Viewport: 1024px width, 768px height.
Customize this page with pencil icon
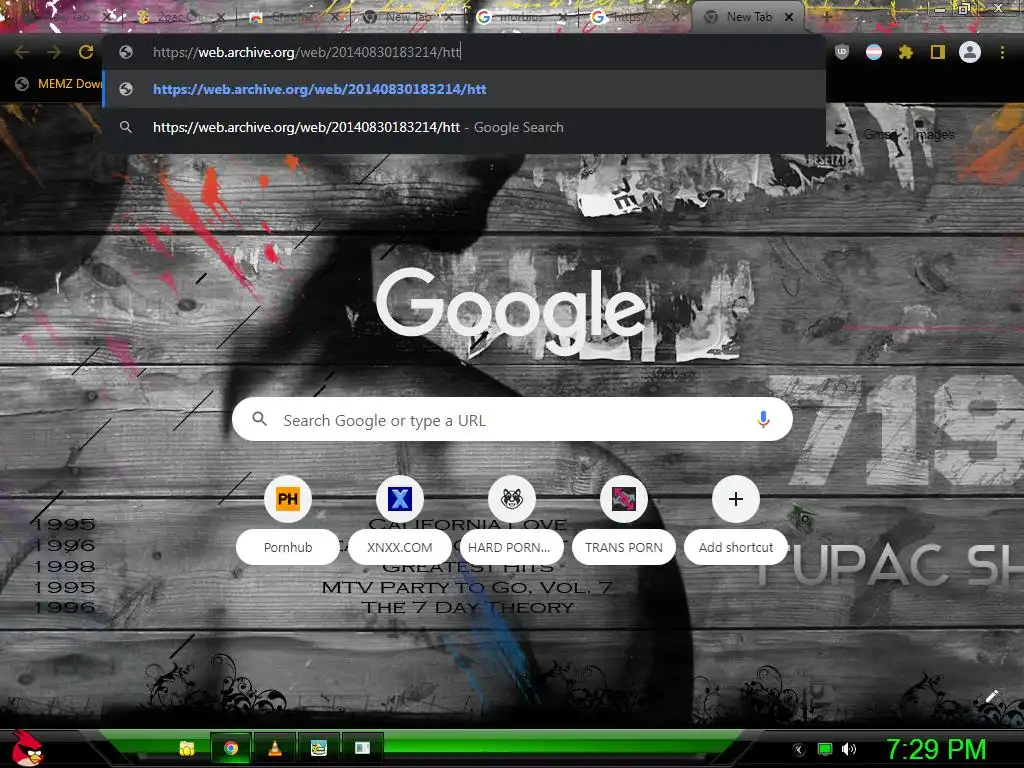point(991,696)
